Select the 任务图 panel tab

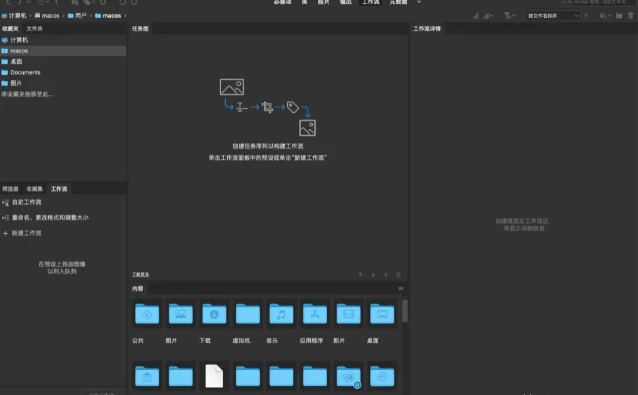(140, 28)
